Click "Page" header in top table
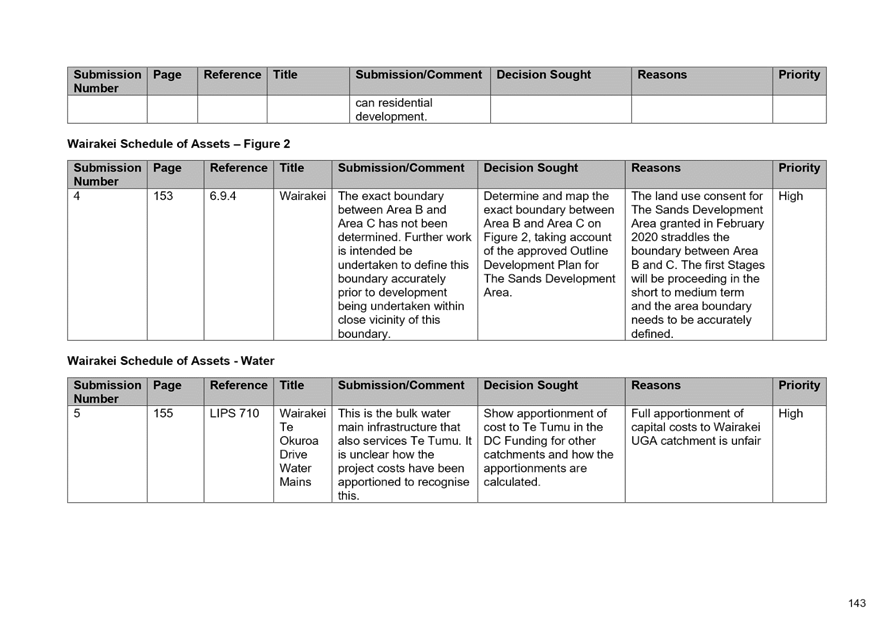 tap(172, 81)
